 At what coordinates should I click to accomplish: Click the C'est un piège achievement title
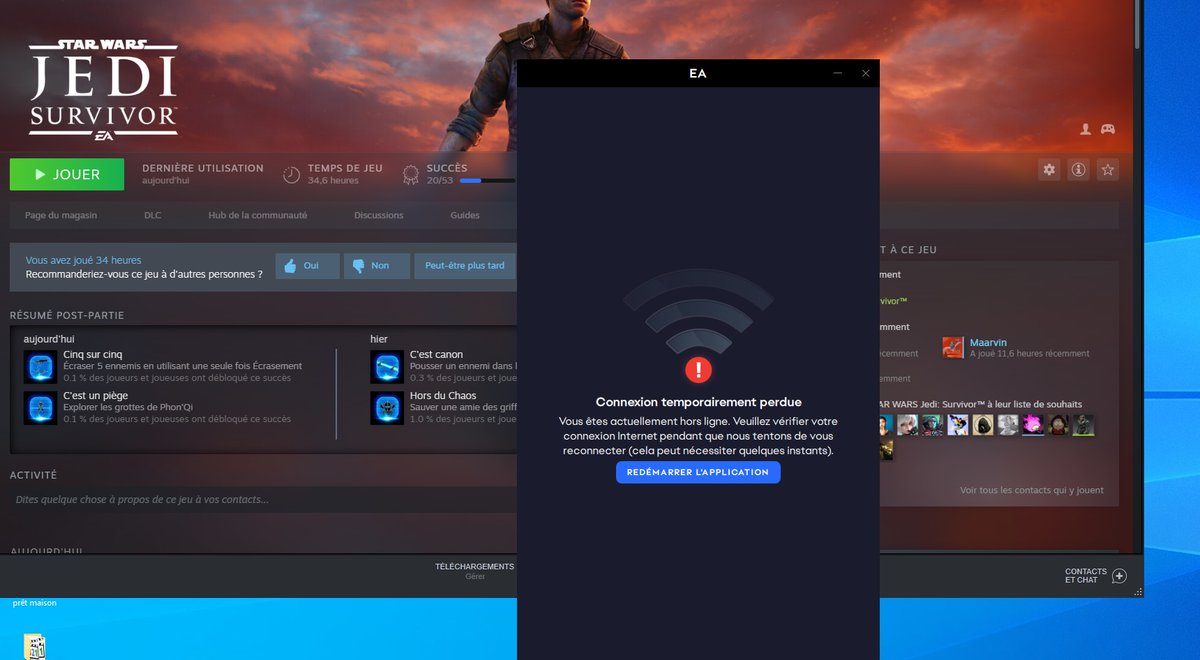coord(95,396)
